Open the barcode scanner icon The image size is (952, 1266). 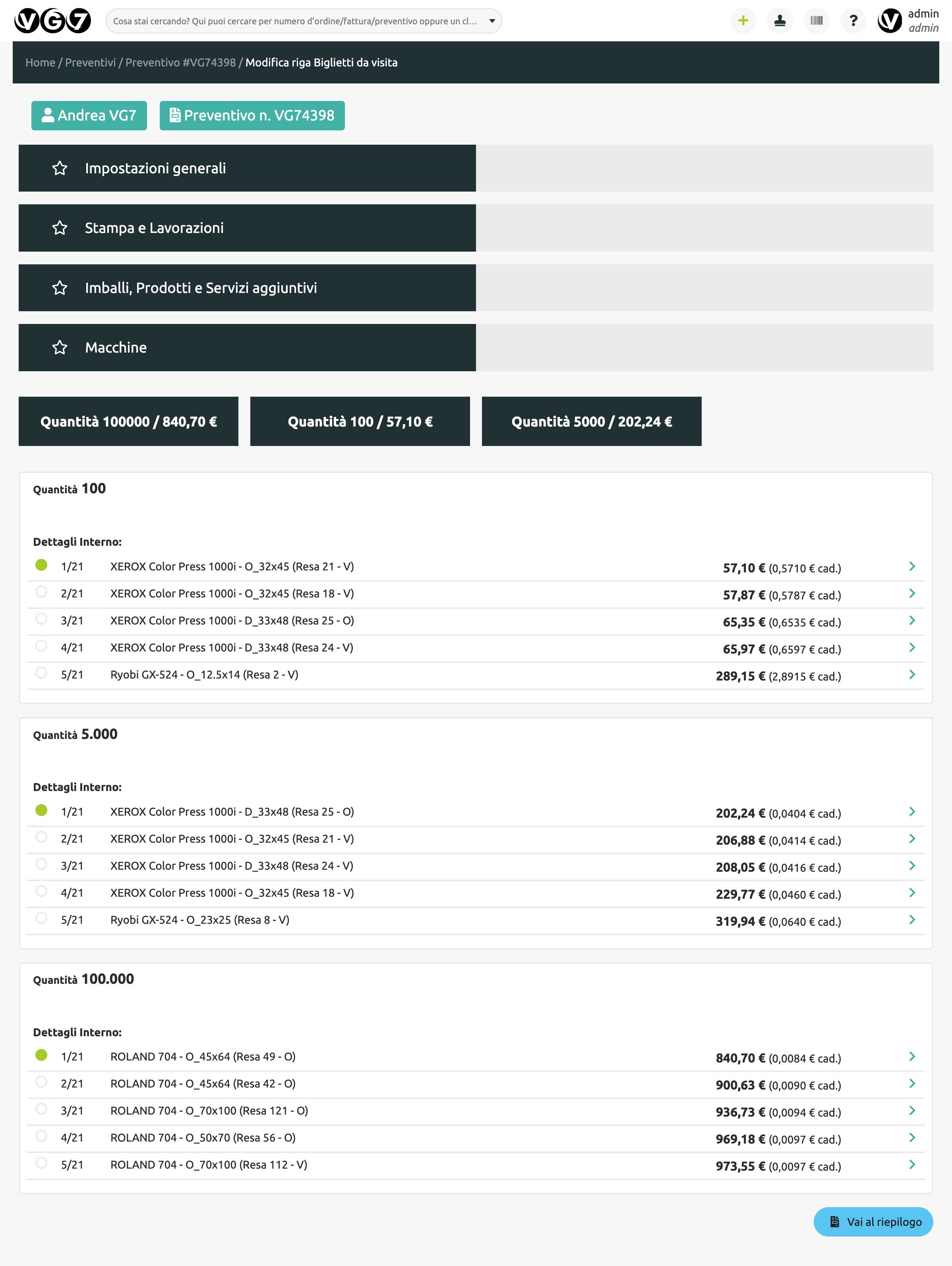pos(817,21)
